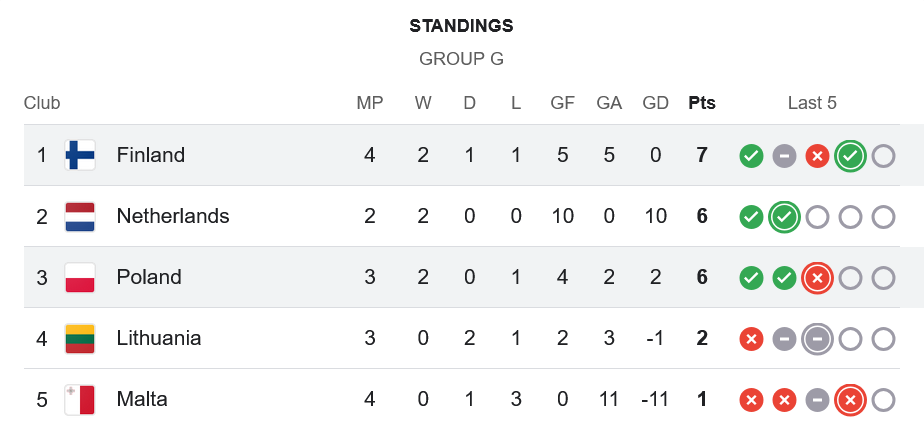924x447 pixels.
Task: Click the Malta flag icon
Action: tap(80, 399)
